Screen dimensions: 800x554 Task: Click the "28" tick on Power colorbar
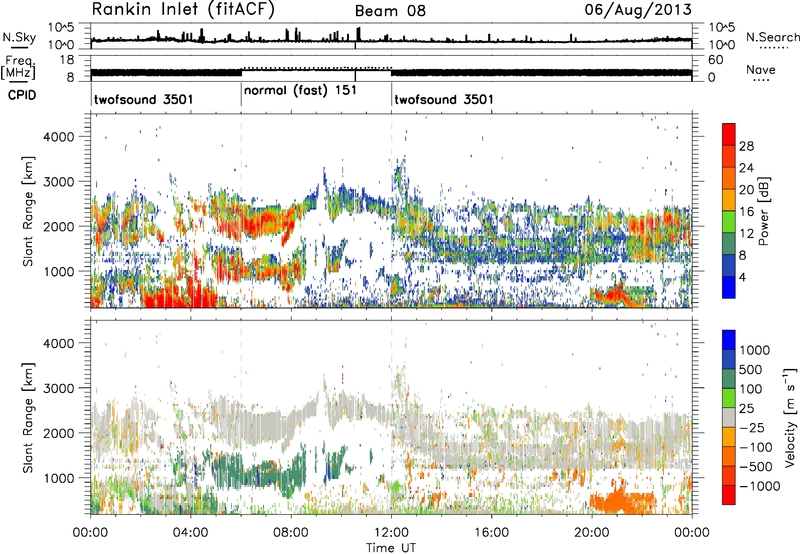pyautogui.click(x=746, y=146)
